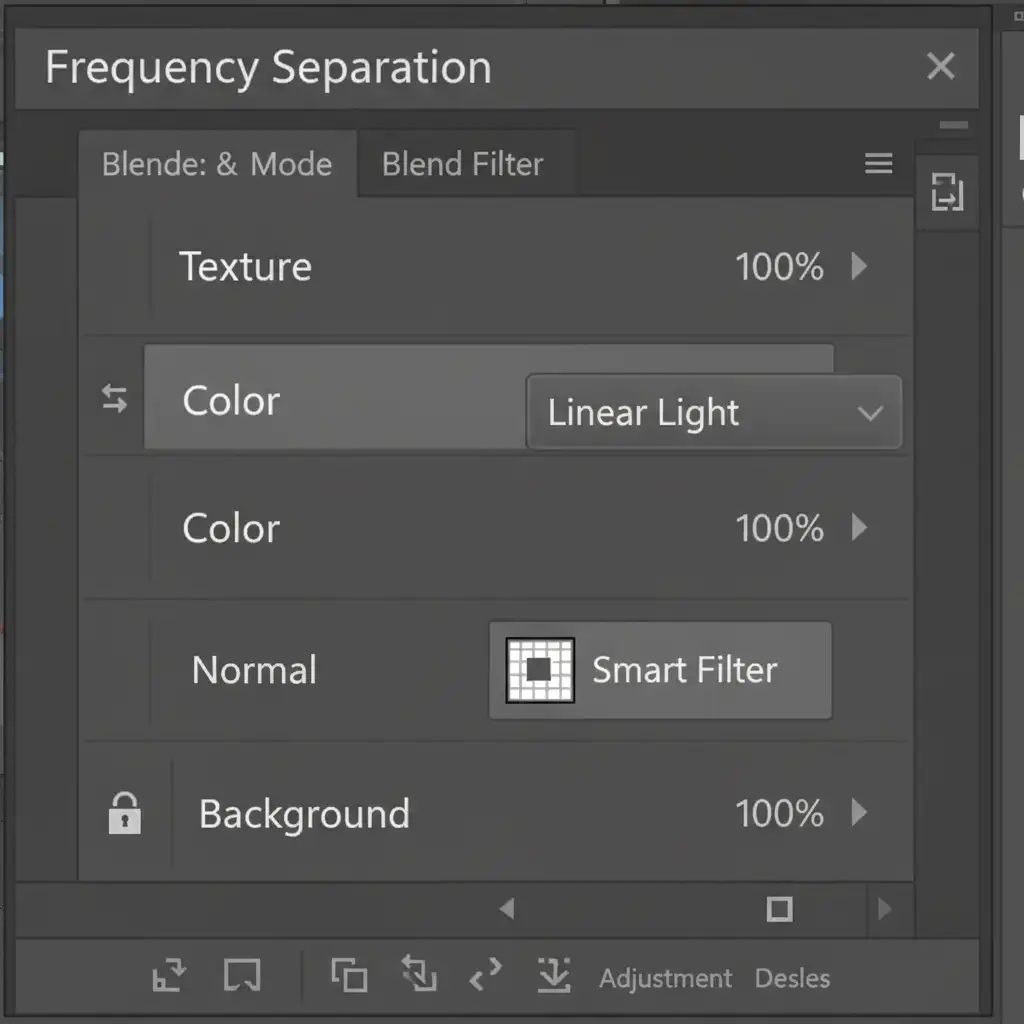Click the Adjustment label in bottom bar
Screen dimensions: 1024x1024
pyautogui.click(x=665, y=978)
